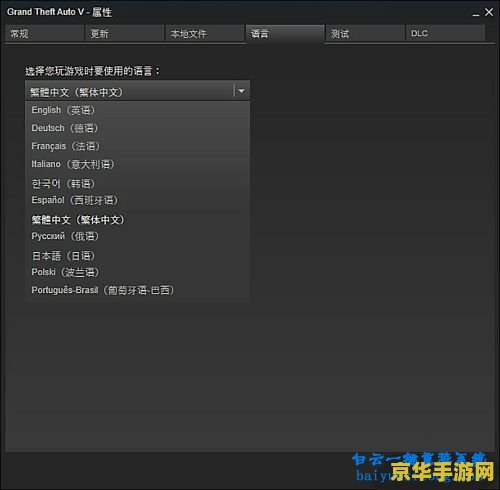
Task: Choose 日本語 (日语) from the list
Action: click(137, 256)
